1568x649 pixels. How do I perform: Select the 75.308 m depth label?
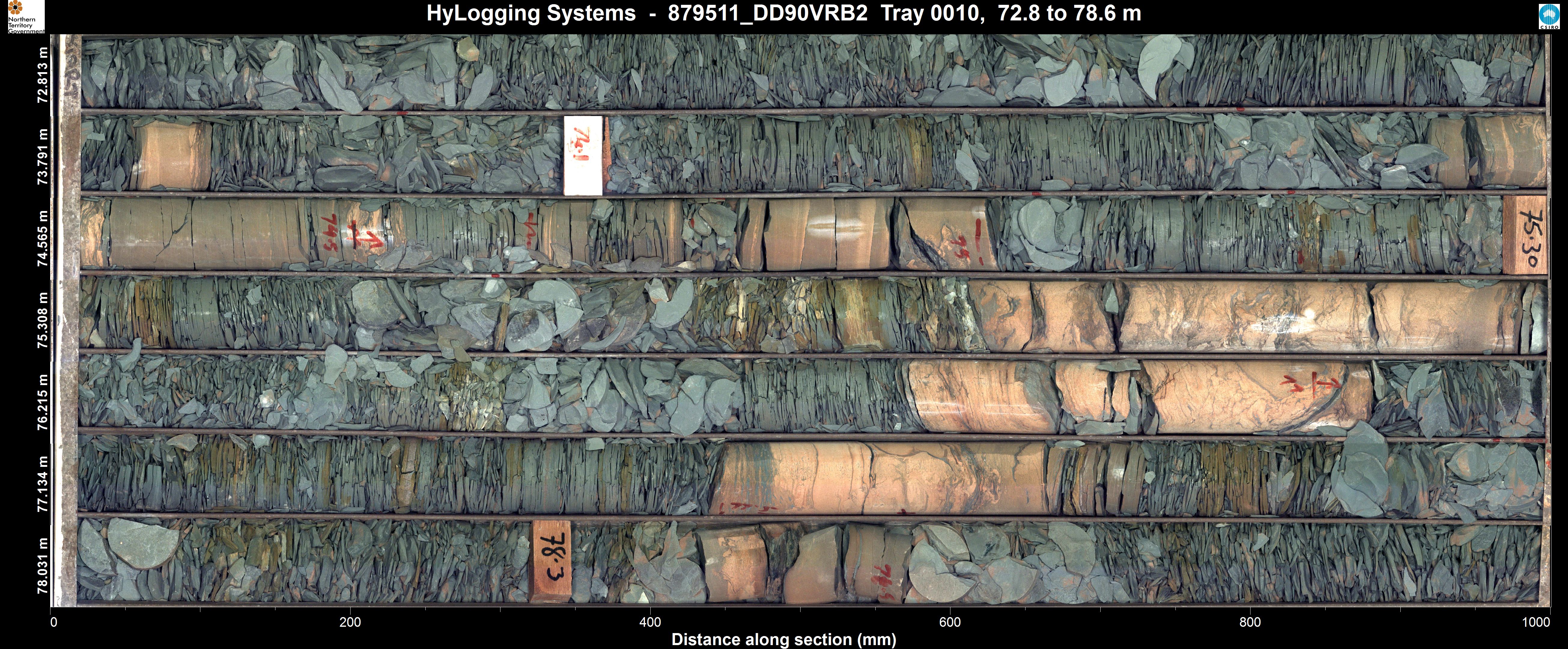[43, 320]
